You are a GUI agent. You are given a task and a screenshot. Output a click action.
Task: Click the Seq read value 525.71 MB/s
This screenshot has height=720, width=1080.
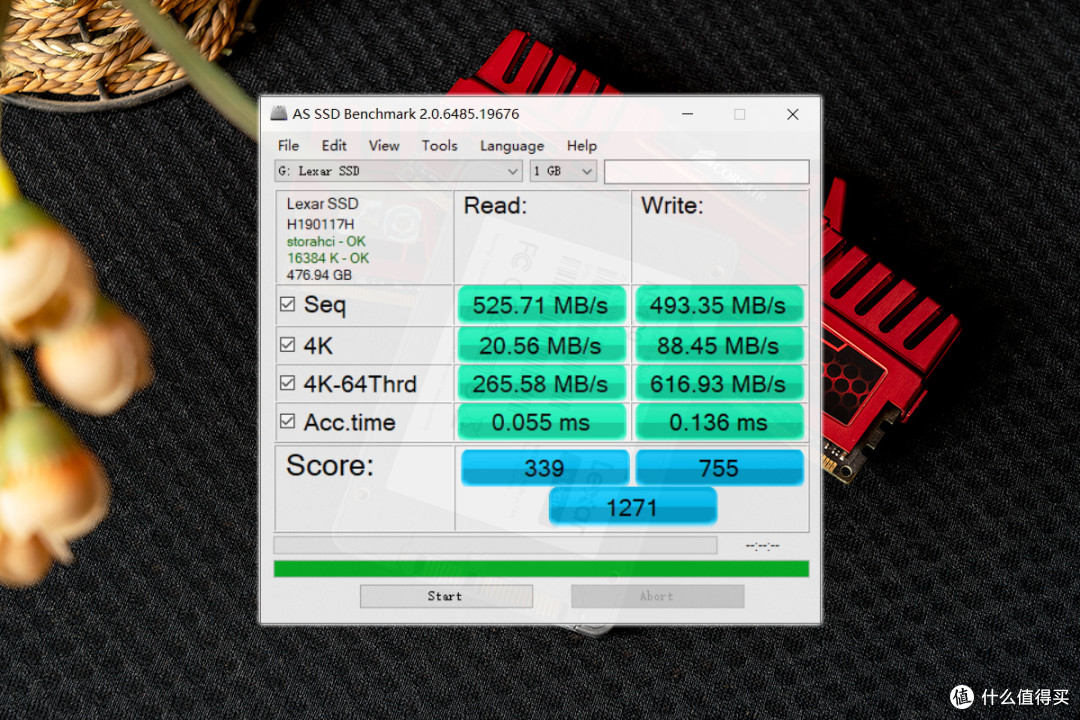coord(541,305)
